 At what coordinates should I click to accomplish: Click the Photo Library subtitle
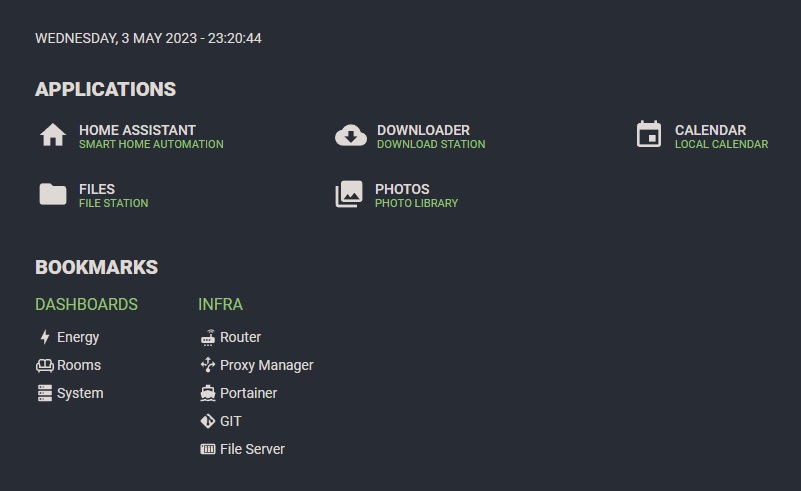416,203
